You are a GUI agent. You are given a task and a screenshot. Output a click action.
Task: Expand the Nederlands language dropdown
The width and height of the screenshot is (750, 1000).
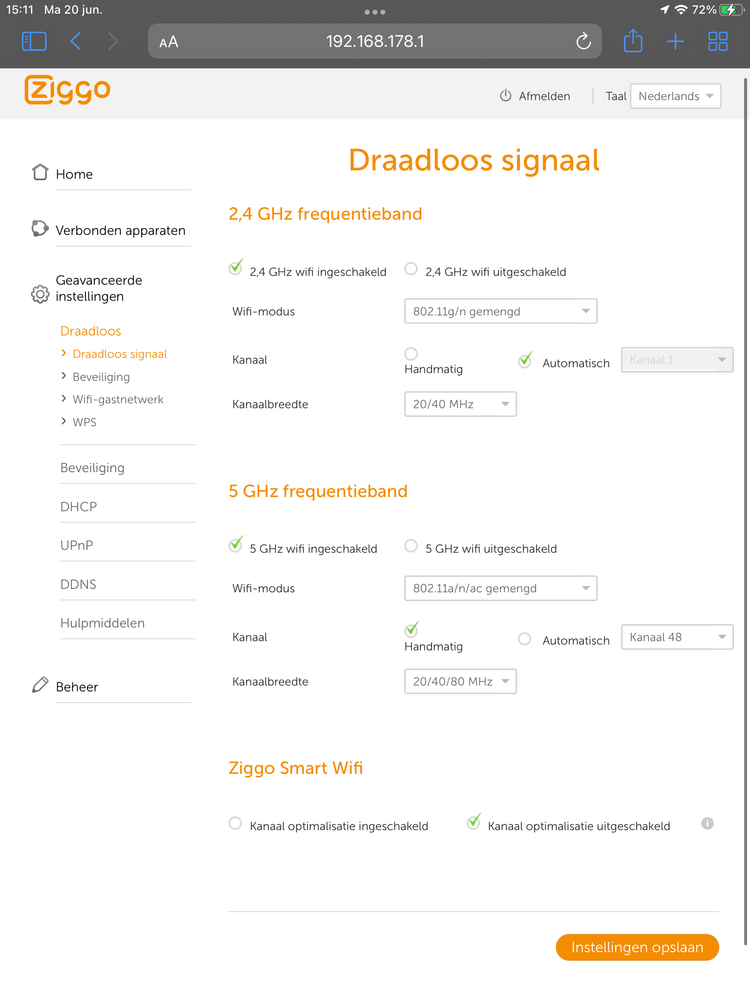[676, 96]
